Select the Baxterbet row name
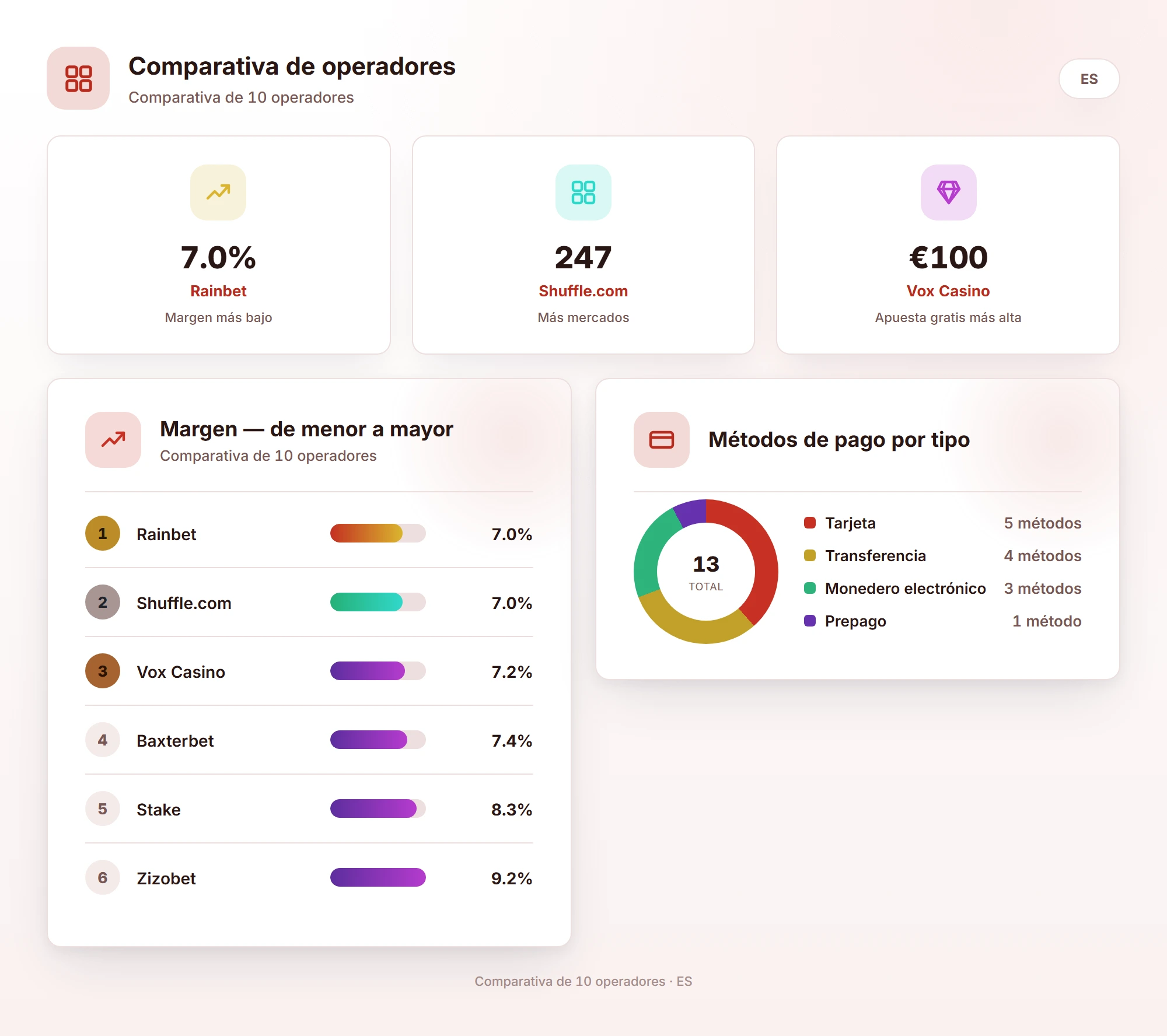The height and width of the screenshot is (1036, 1167). click(175, 741)
